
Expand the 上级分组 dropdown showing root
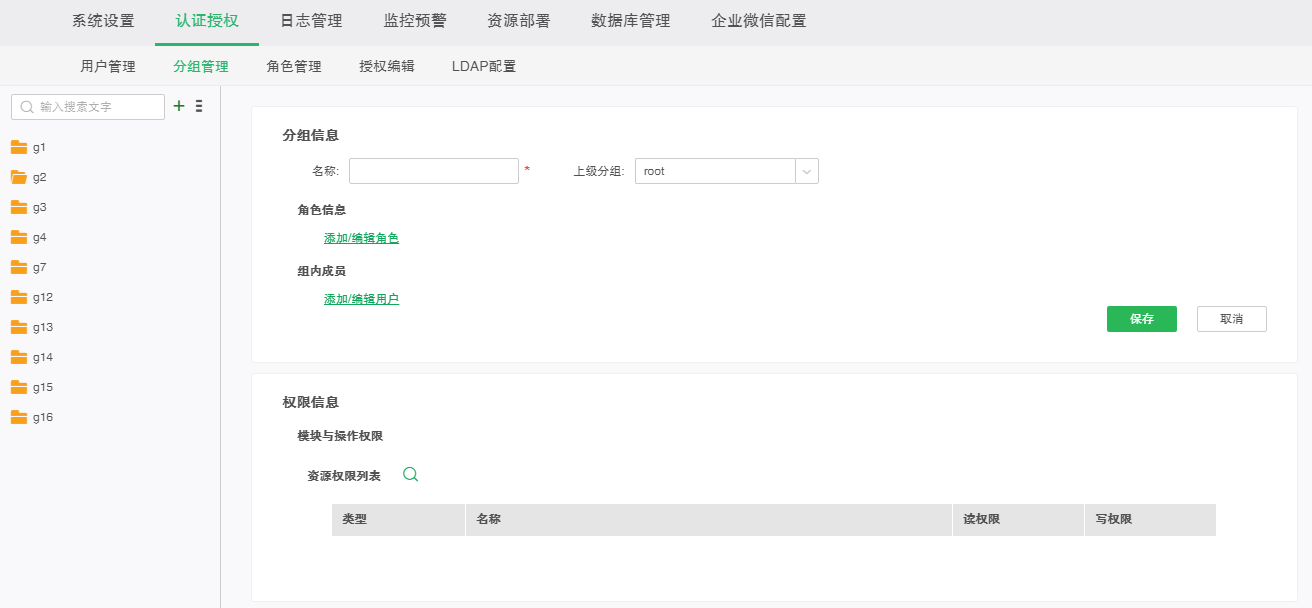(x=807, y=171)
